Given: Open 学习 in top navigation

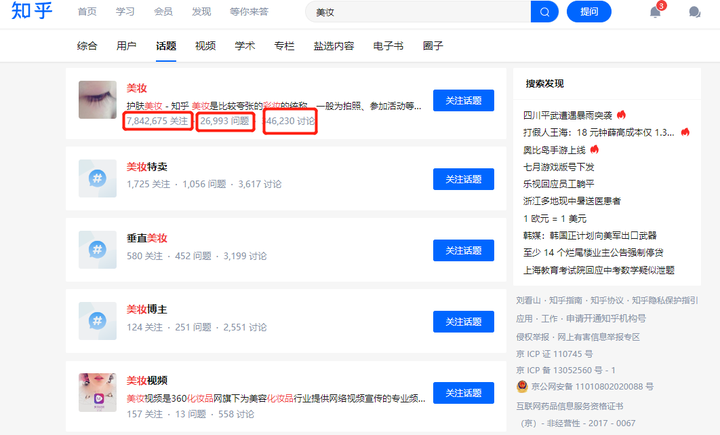Looking at the screenshot, I should 125,11.
